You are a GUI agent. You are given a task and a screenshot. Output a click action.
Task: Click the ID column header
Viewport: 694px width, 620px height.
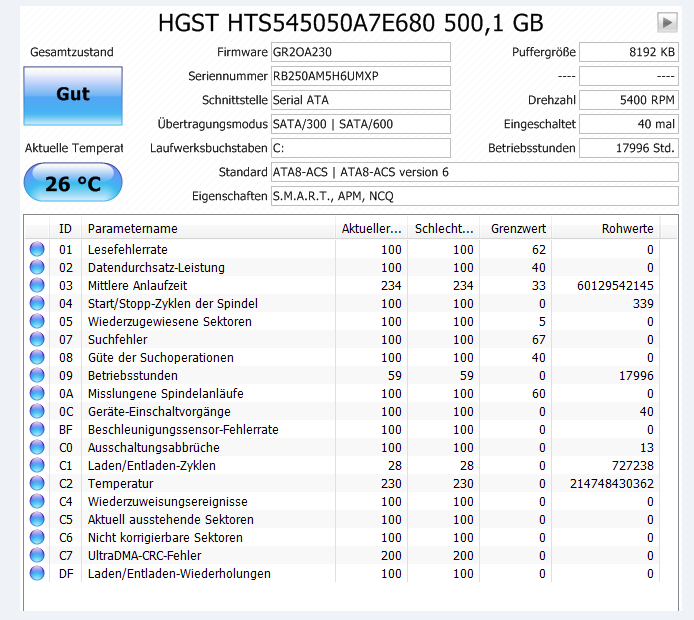click(65, 229)
